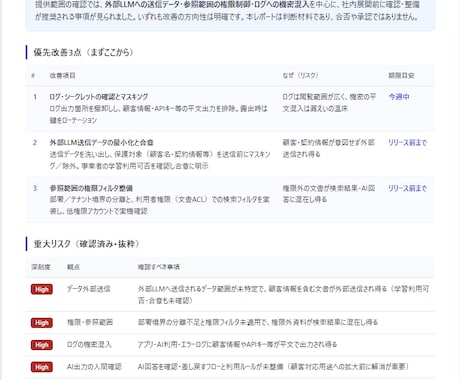Select the title '参照範囲の権限フィルタ整備'
The image size is (460, 380).
[91, 188]
